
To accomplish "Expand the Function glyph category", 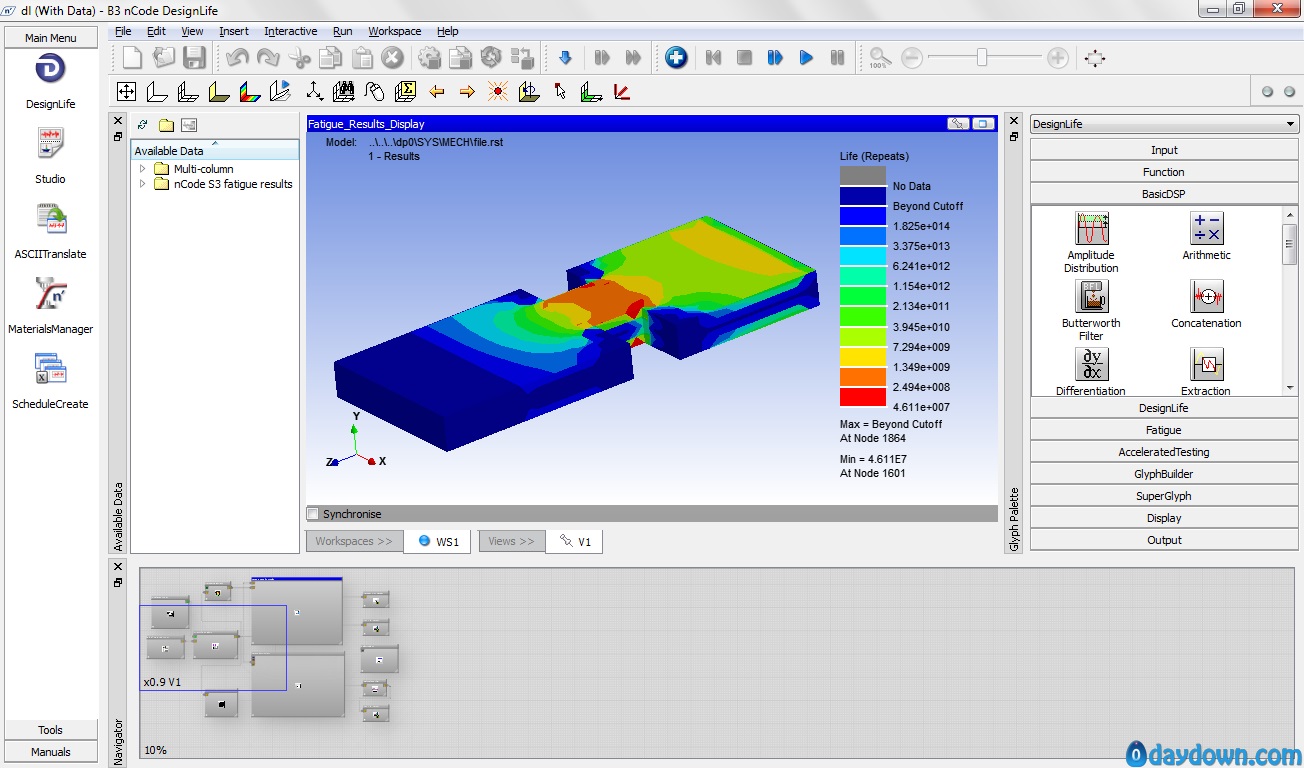I will tap(1164, 172).
